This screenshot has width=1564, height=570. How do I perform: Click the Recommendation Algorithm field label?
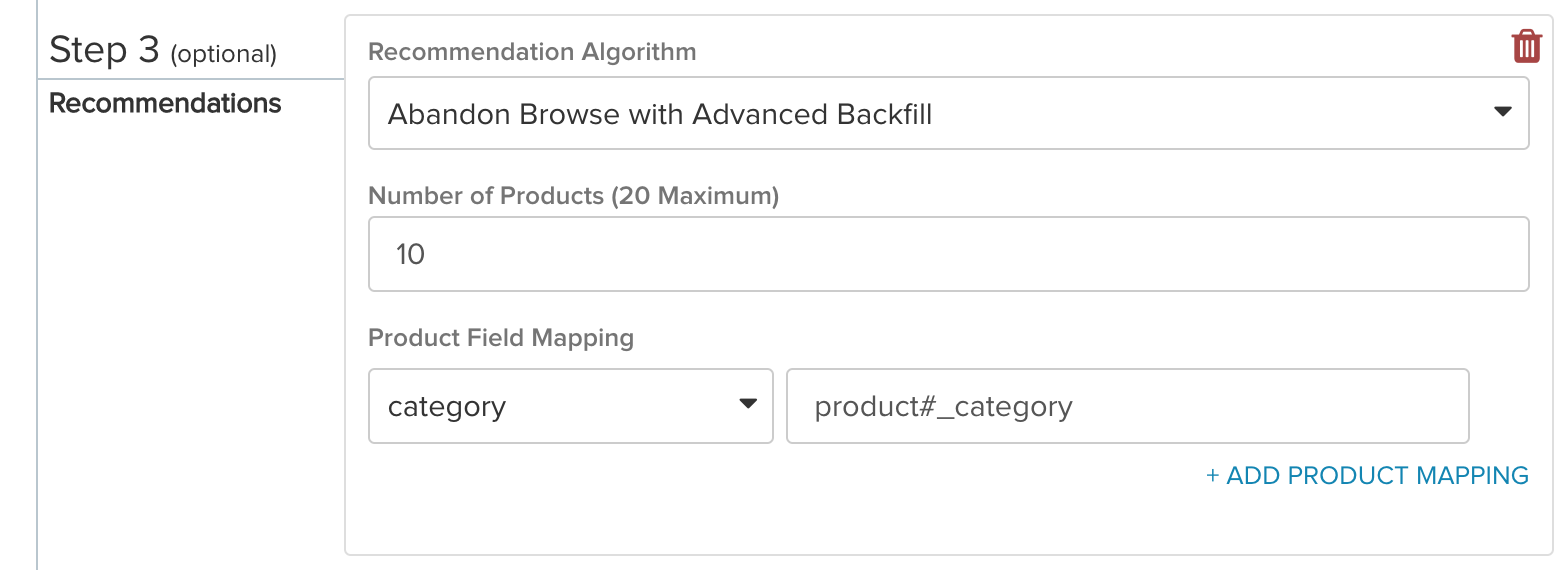tap(532, 52)
